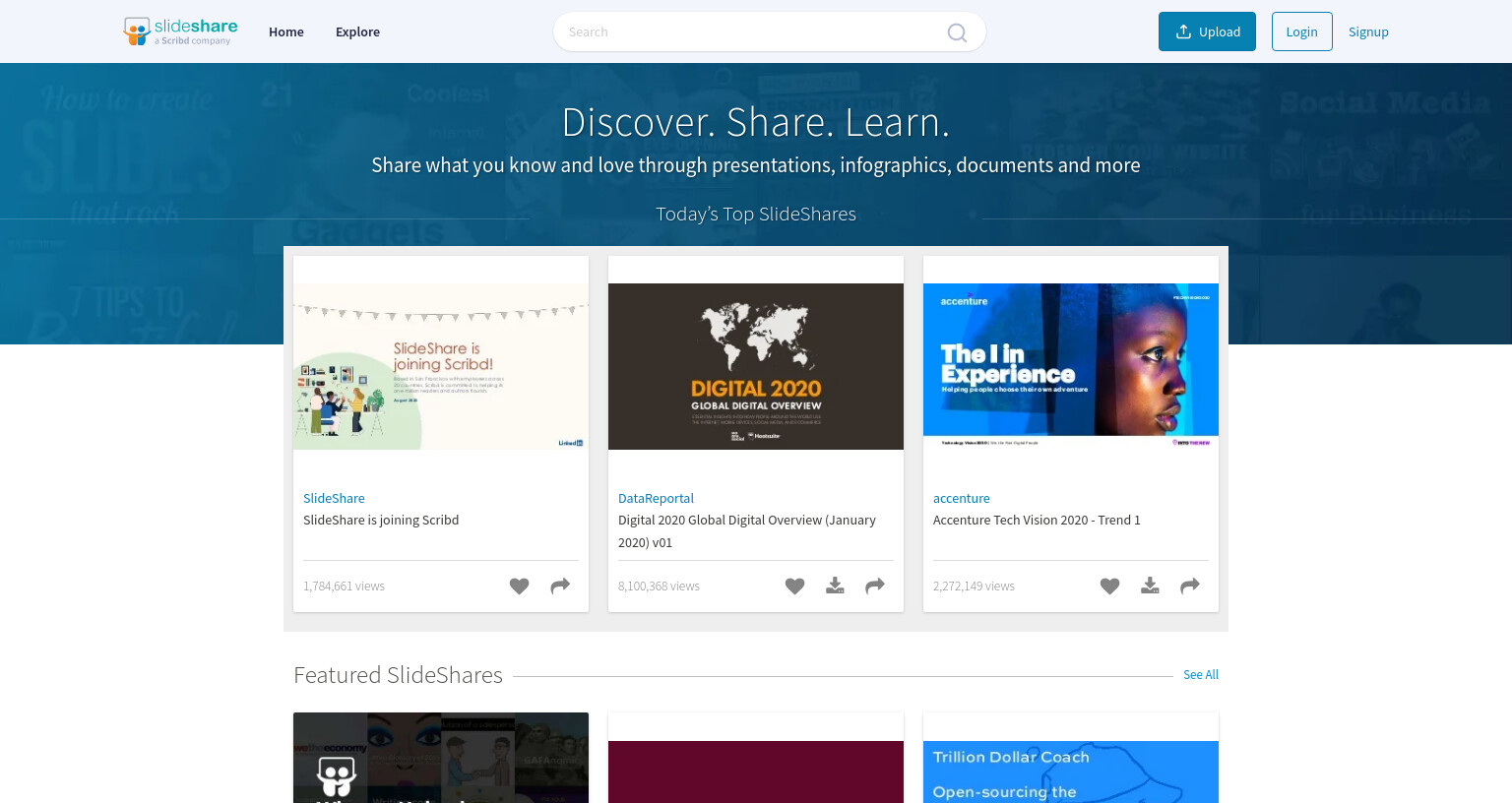Like the Digital 2020 Global Digital Overview card

pyautogui.click(x=794, y=587)
